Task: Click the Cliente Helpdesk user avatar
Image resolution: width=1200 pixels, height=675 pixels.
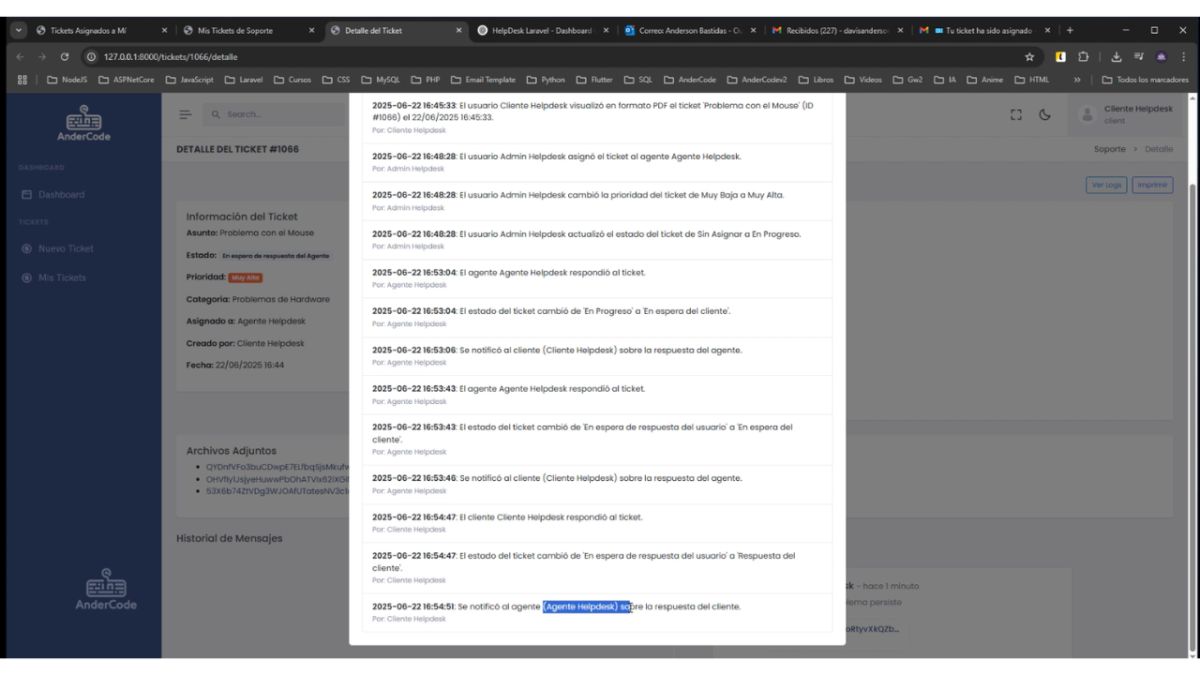Action: [1087, 115]
